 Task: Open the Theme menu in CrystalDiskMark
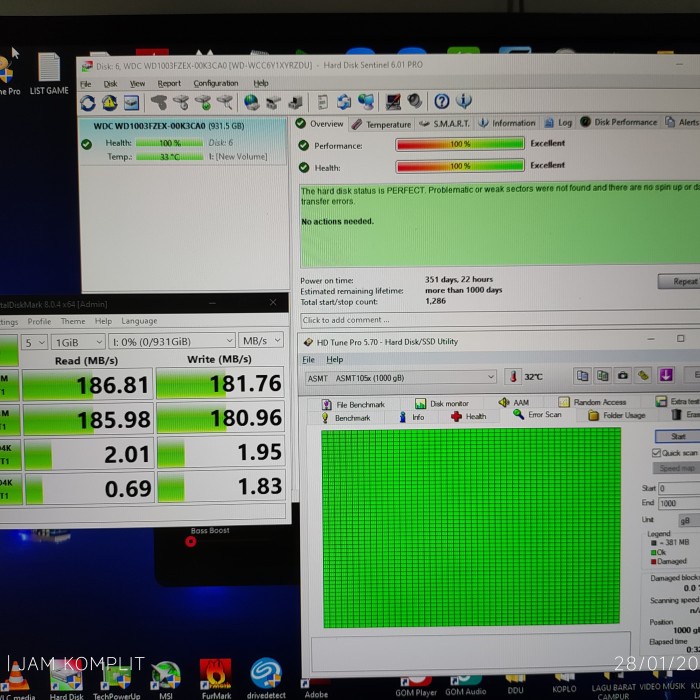[72, 321]
